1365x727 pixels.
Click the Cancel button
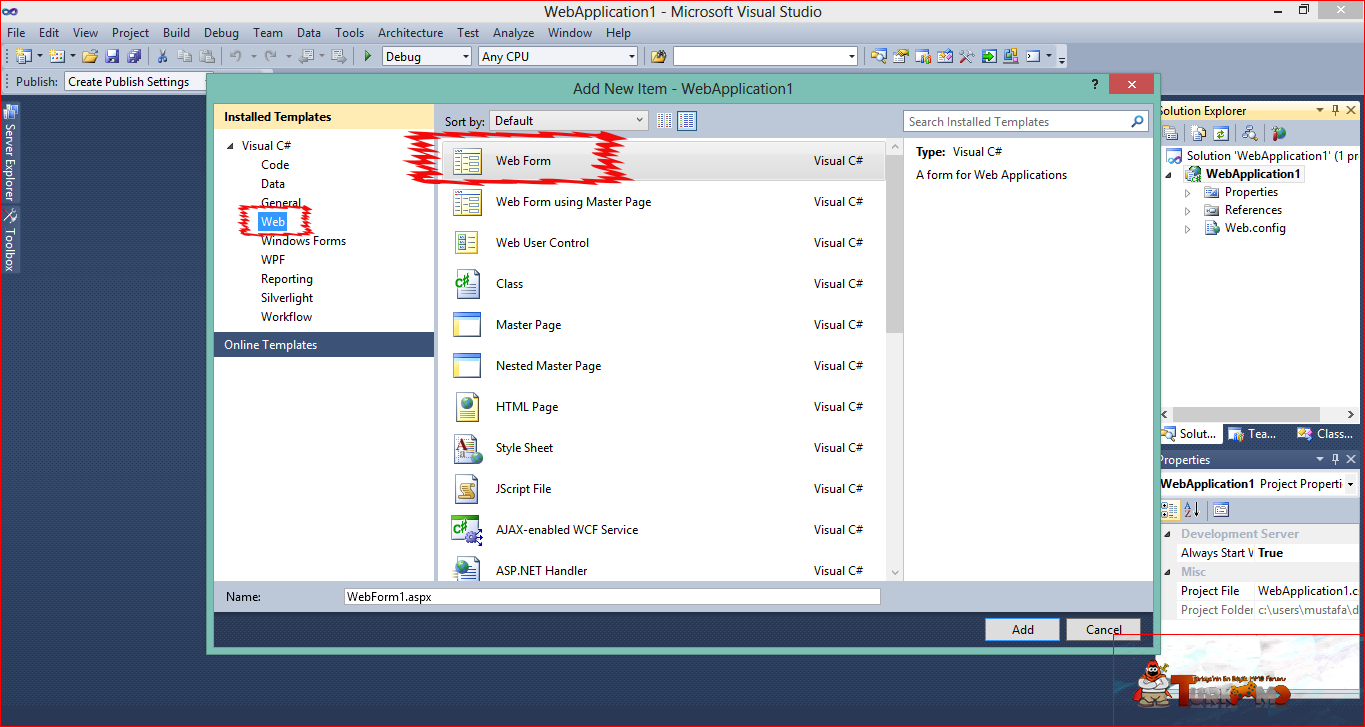(x=1103, y=630)
